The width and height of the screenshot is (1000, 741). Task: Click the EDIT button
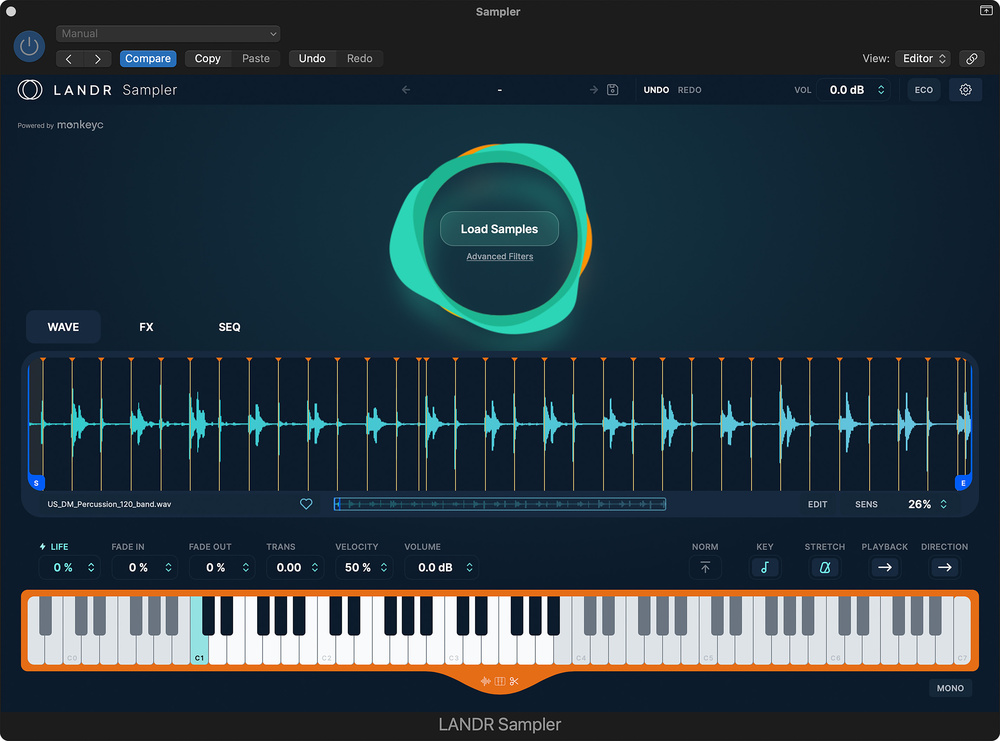click(817, 504)
